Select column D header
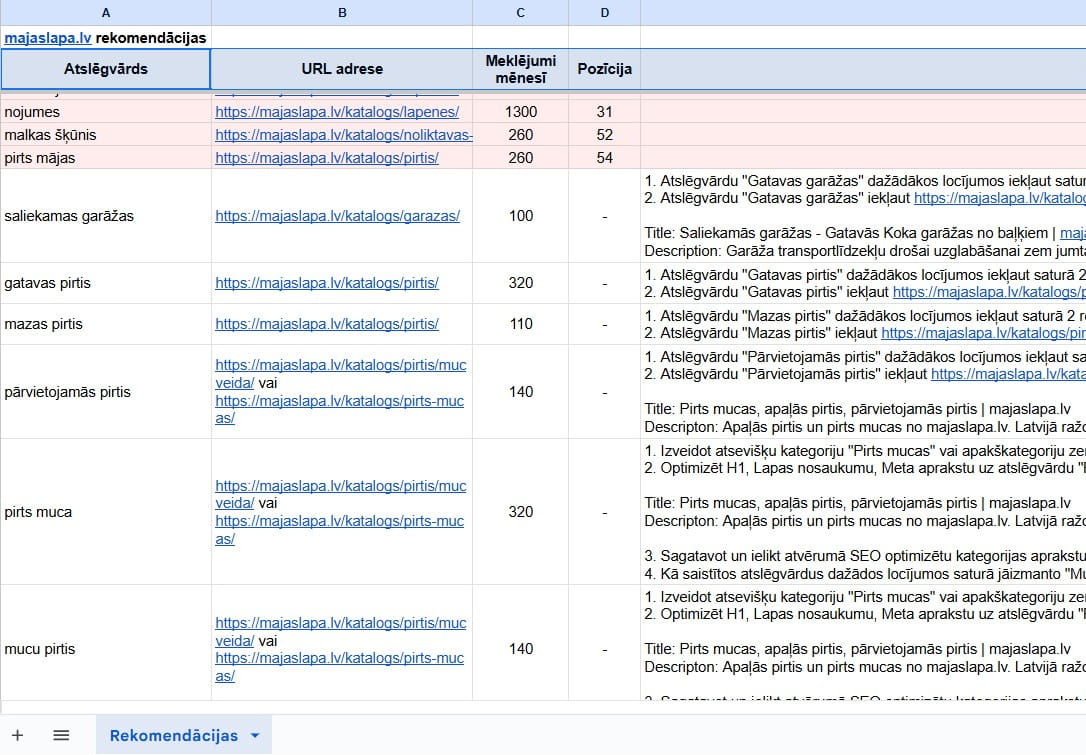Screen dimensions: 1086x755 (x=604, y=12)
